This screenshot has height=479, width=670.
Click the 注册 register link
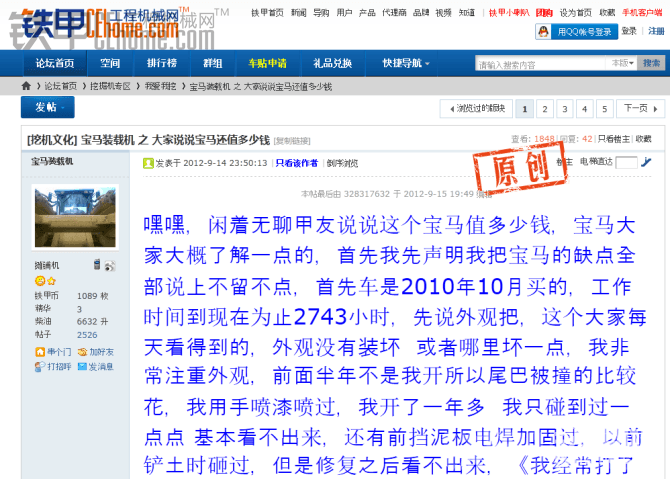click(656, 31)
